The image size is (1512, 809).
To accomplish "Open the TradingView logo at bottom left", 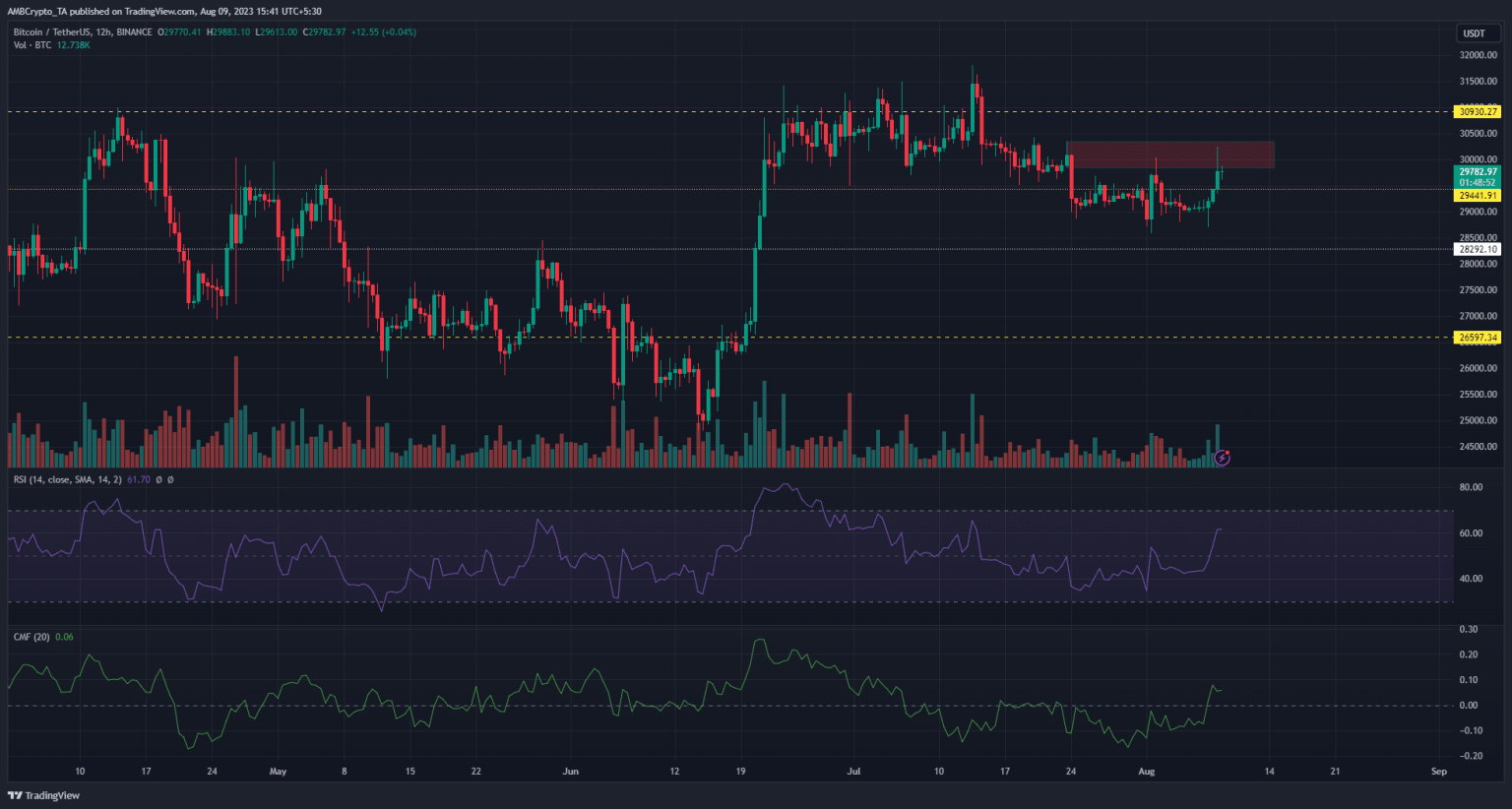I will click(x=43, y=794).
